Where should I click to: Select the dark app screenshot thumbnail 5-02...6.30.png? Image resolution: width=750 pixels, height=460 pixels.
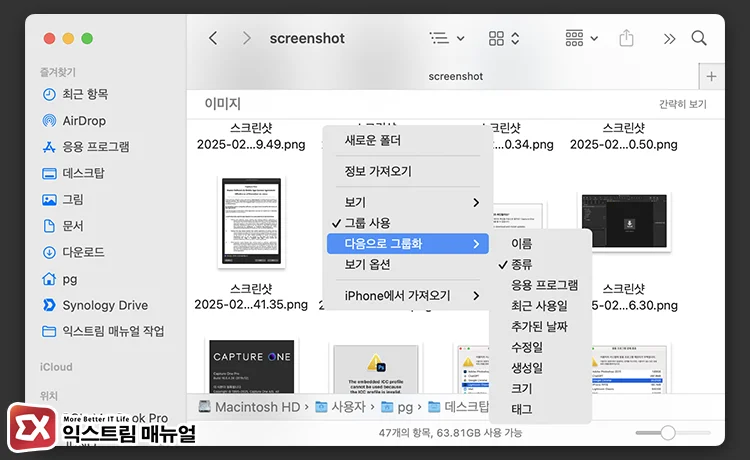point(624,221)
